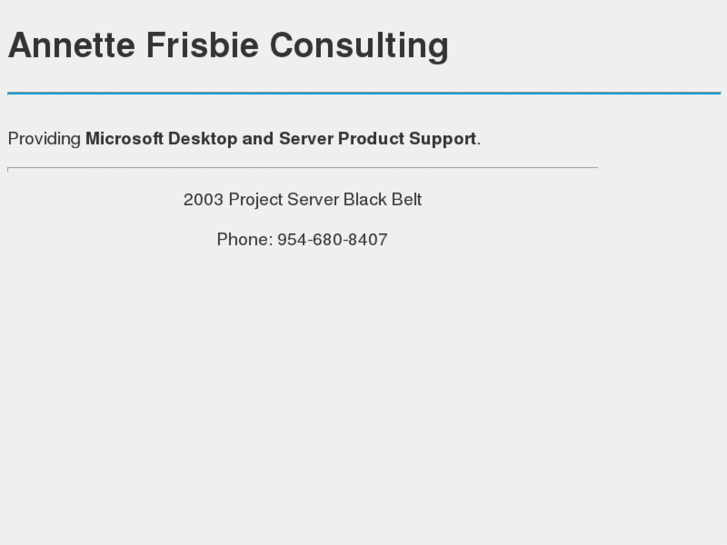Click the bold word Microsoft

click(x=124, y=139)
